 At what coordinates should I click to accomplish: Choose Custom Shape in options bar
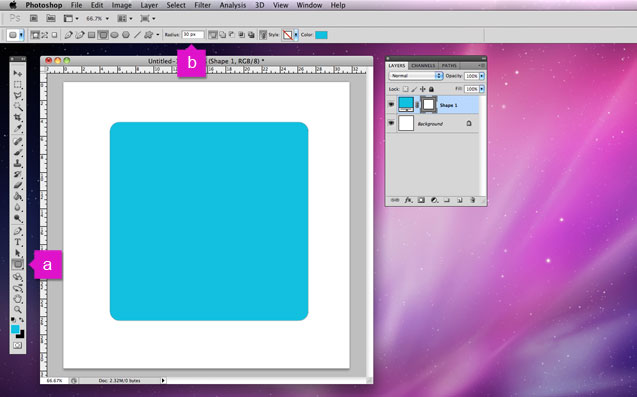click(149, 35)
